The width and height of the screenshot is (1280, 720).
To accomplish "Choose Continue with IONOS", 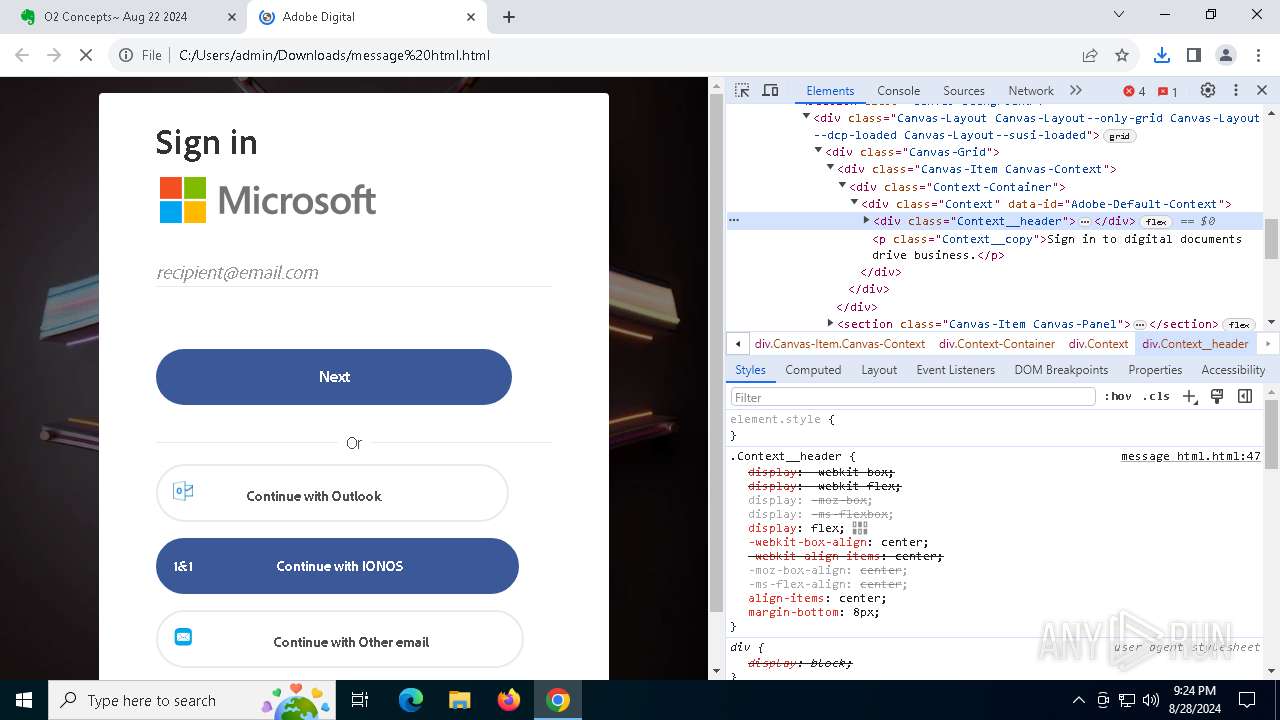I will point(337,566).
